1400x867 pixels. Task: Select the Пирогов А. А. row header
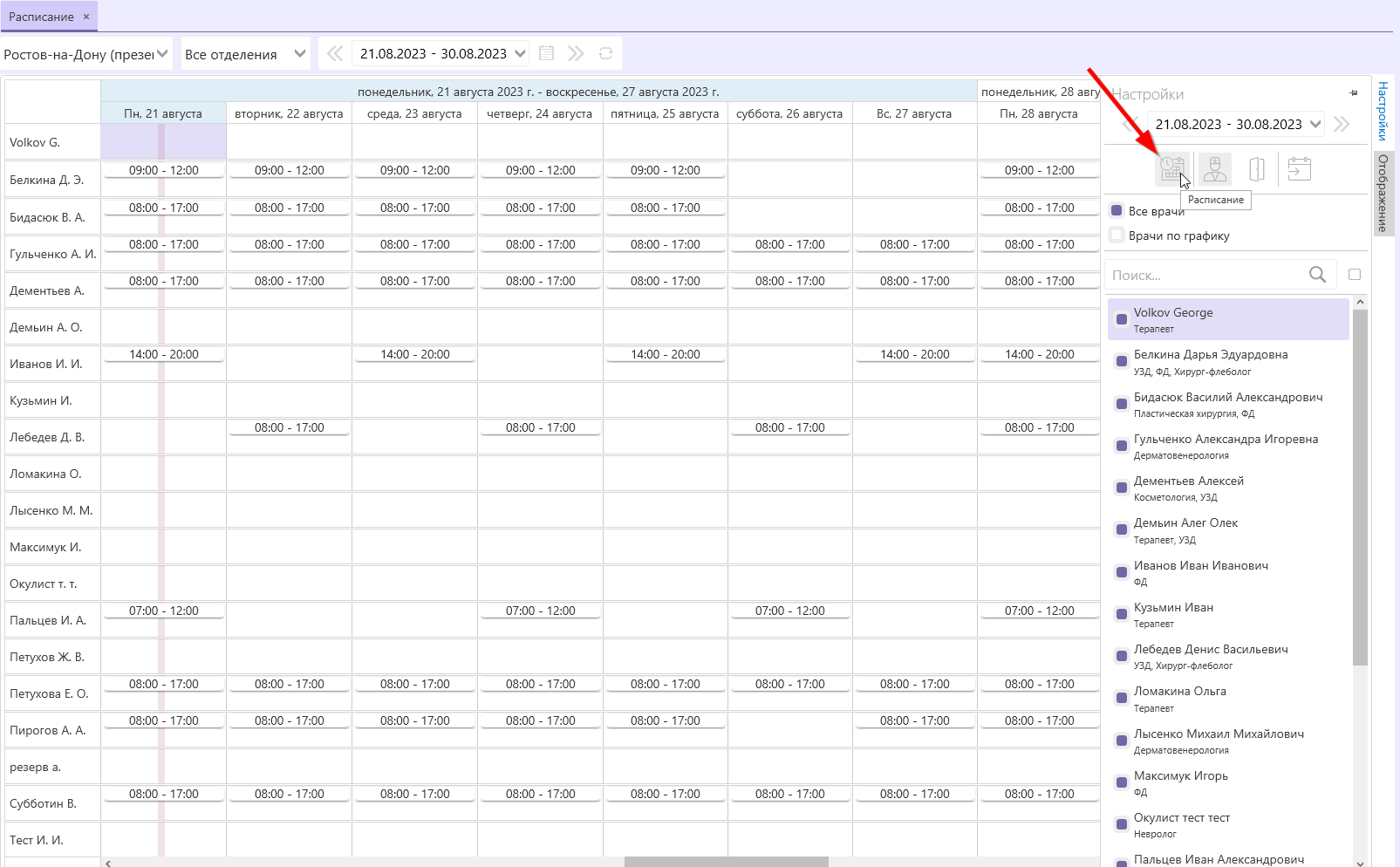coord(52,730)
